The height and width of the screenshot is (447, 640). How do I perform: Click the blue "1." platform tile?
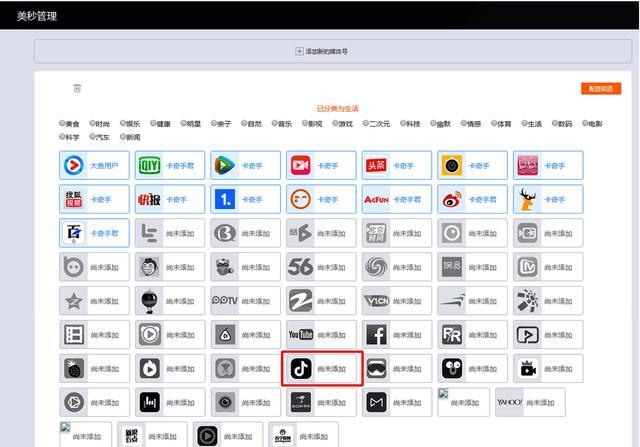[245, 199]
